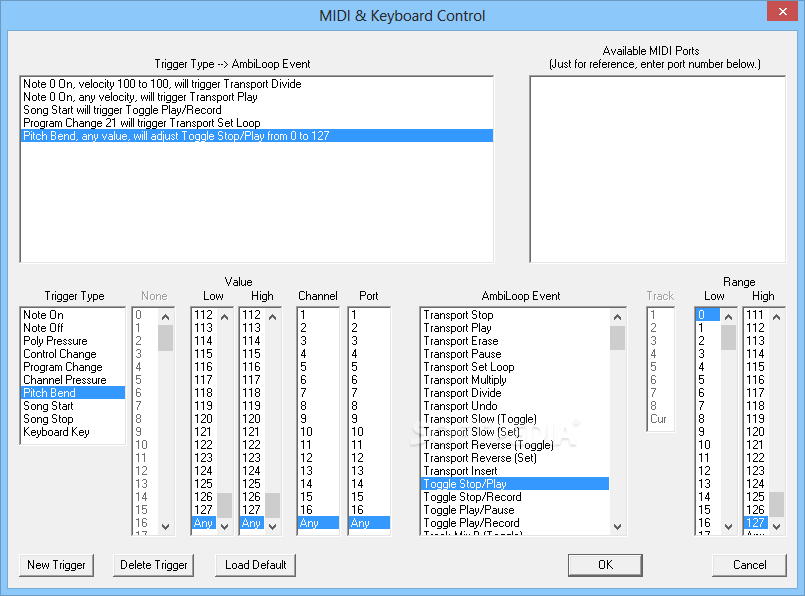805x596 pixels.
Task: Select 120 in Range High list
Action: 756,432
